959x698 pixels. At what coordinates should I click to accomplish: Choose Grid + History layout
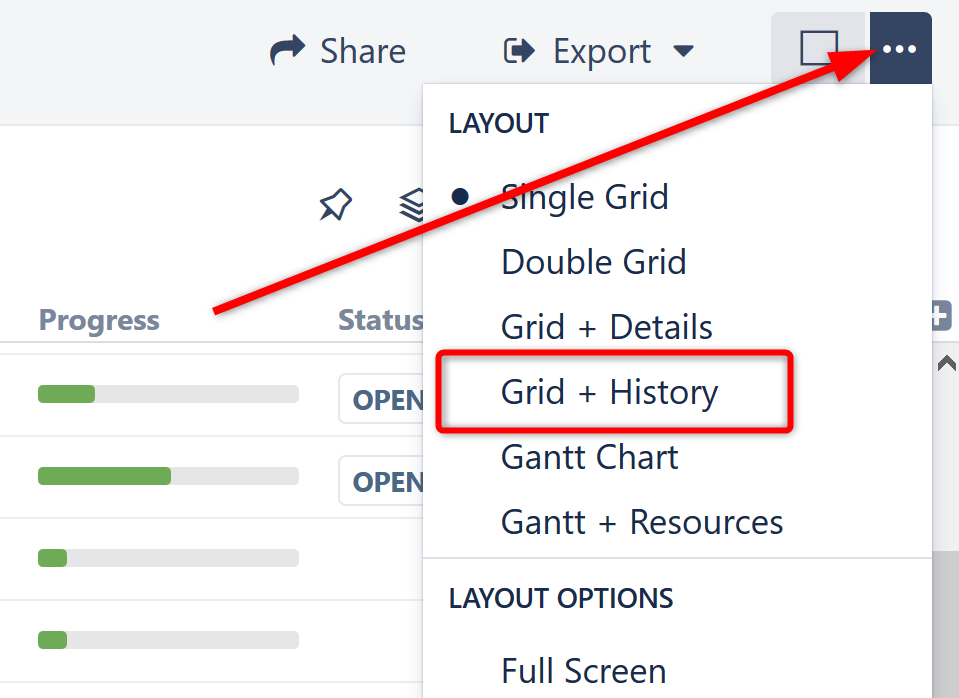coord(609,392)
